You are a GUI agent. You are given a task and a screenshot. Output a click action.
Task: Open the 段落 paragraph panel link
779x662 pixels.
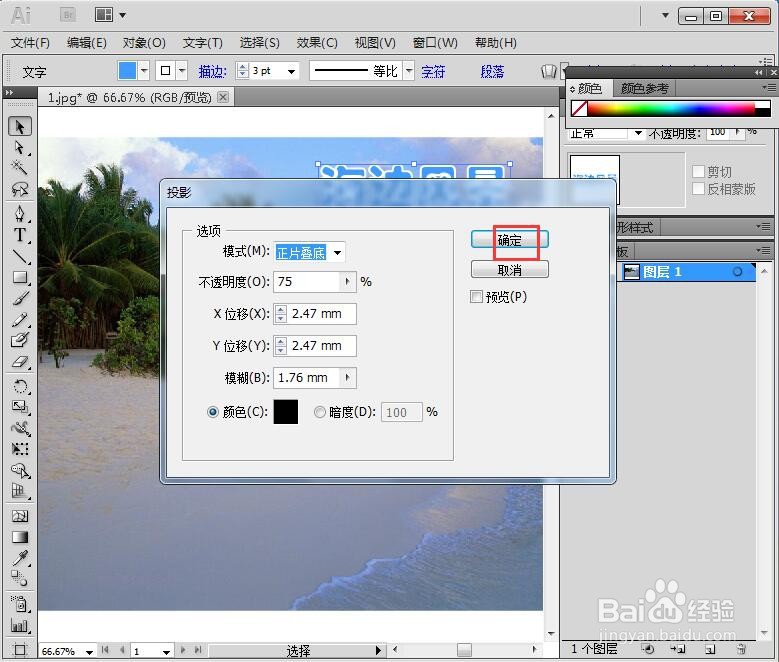point(492,72)
